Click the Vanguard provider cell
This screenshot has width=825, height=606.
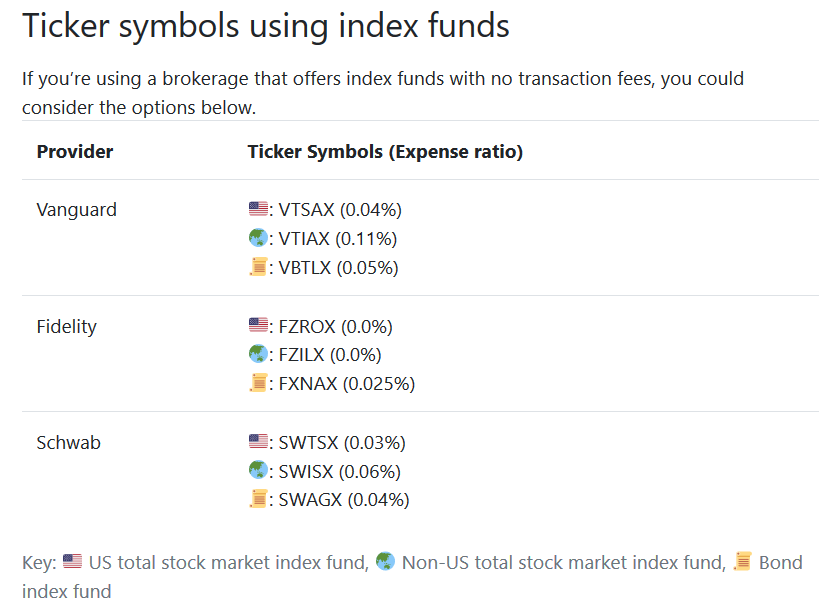point(77,210)
